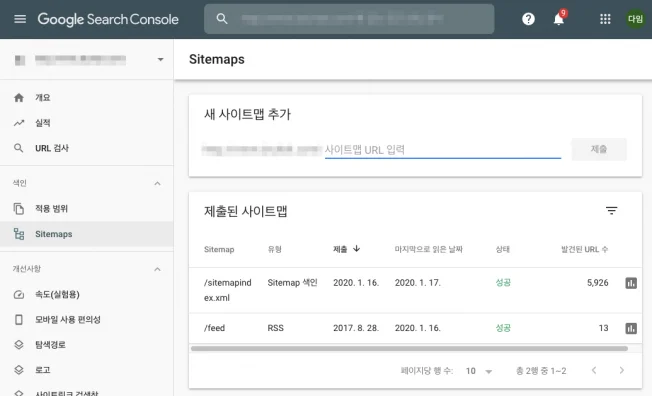Click the layers icon beside 로고
This screenshot has width=652, height=396.
pyautogui.click(x=19, y=370)
